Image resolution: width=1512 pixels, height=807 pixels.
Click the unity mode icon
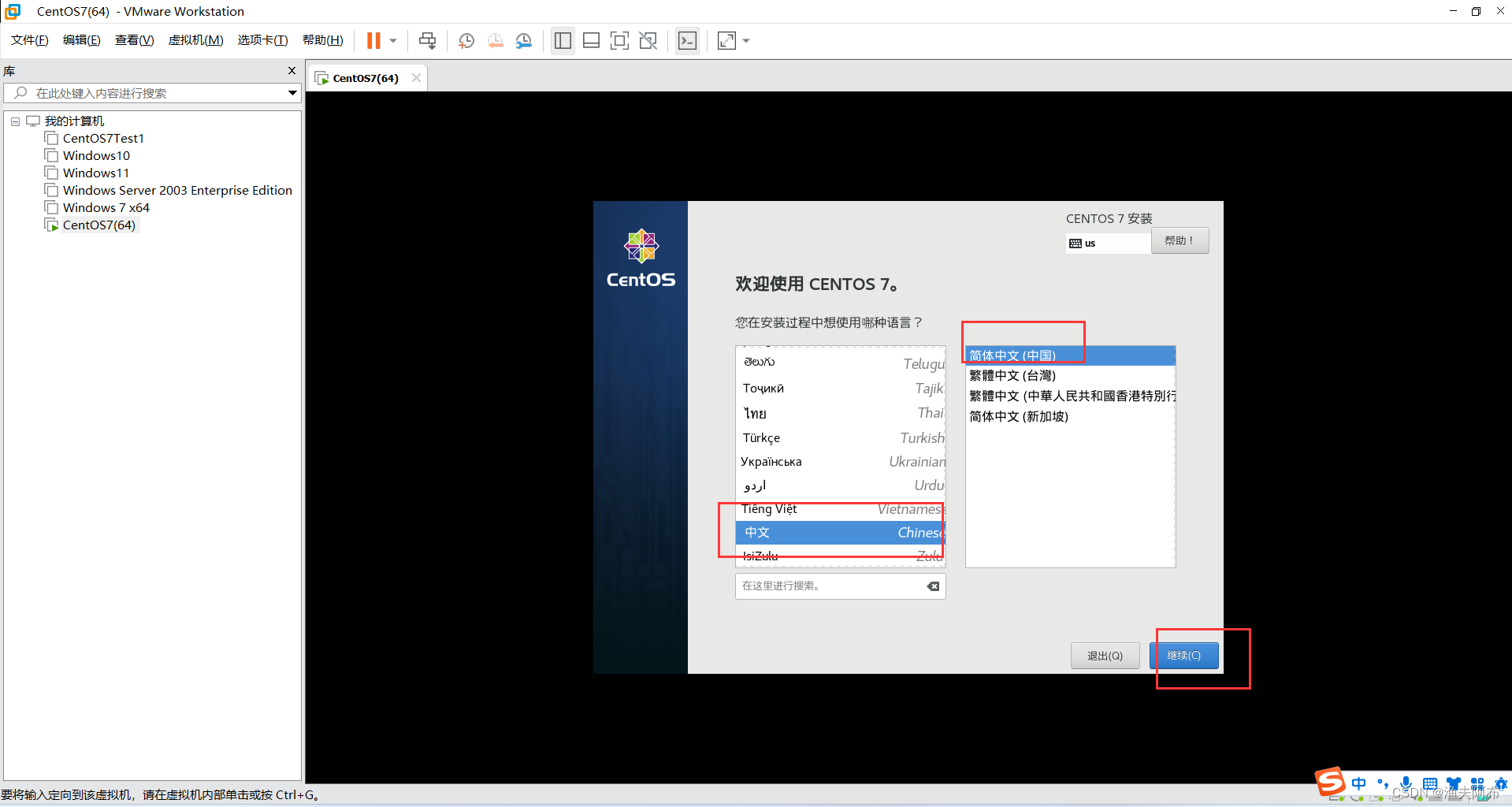pos(648,40)
